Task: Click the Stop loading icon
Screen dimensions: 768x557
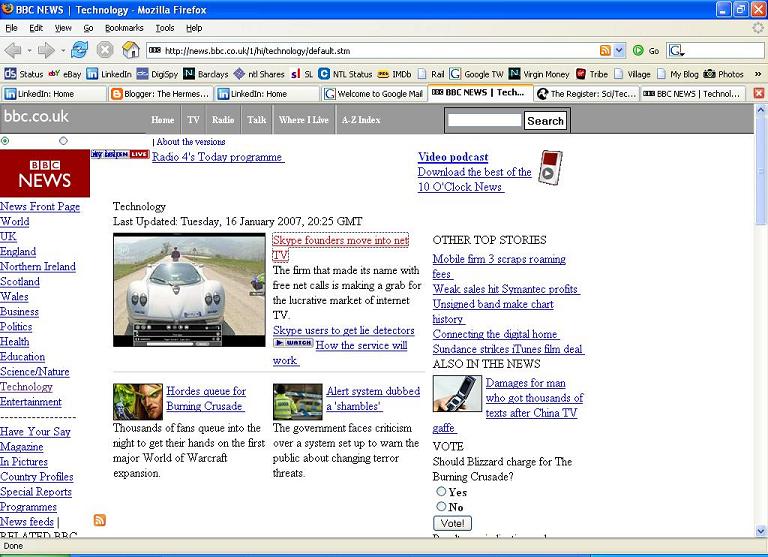Action: (x=105, y=49)
